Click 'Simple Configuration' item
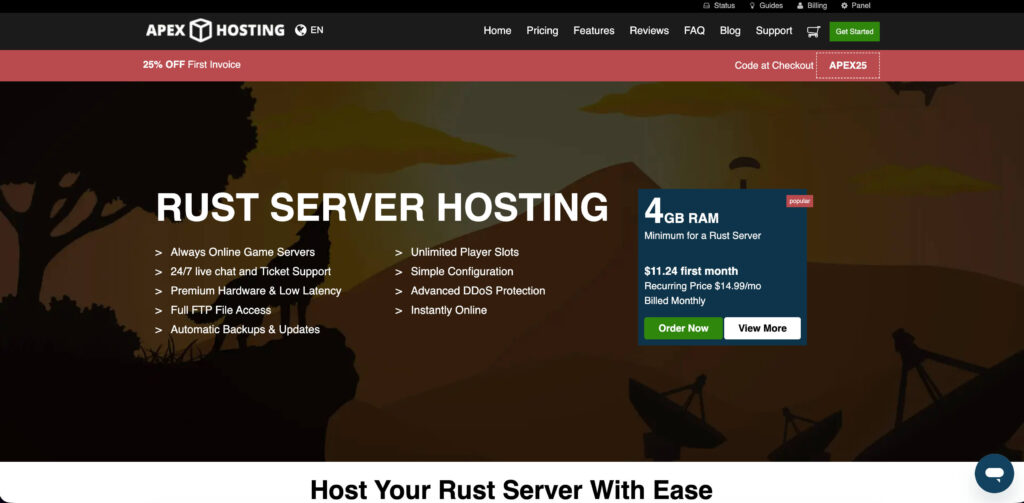The height and width of the screenshot is (503, 1024). point(462,271)
